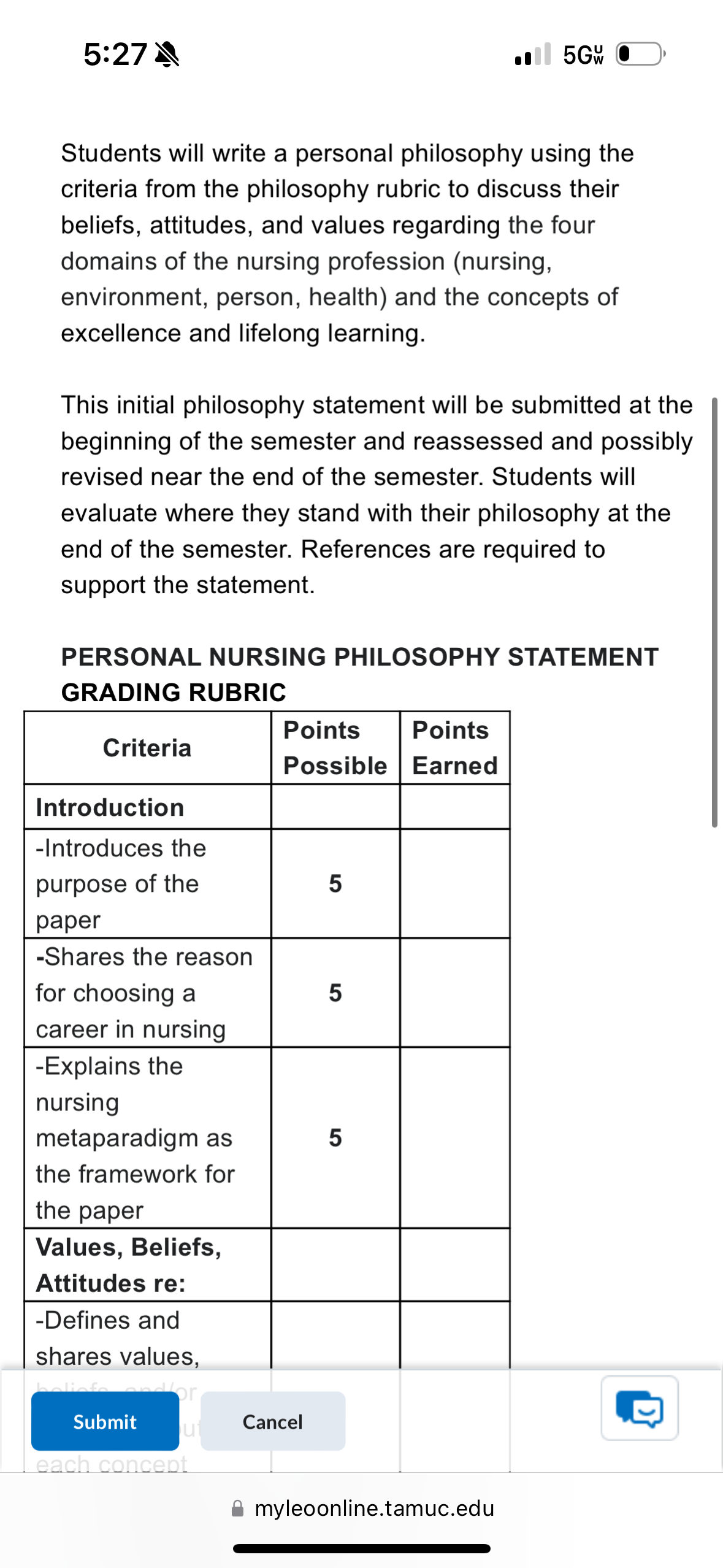Image resolution: width=723 pixels, height=1568 pixels.
Task: Tap the muted bell status icon
Action: [x=167, y=55]
